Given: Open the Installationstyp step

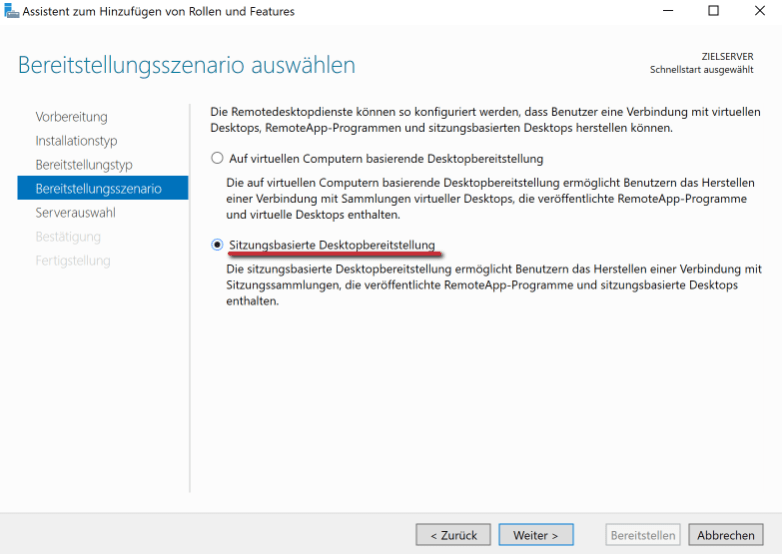Looking at the screenshot, I should pyautogui.click(x=76, y=141).
